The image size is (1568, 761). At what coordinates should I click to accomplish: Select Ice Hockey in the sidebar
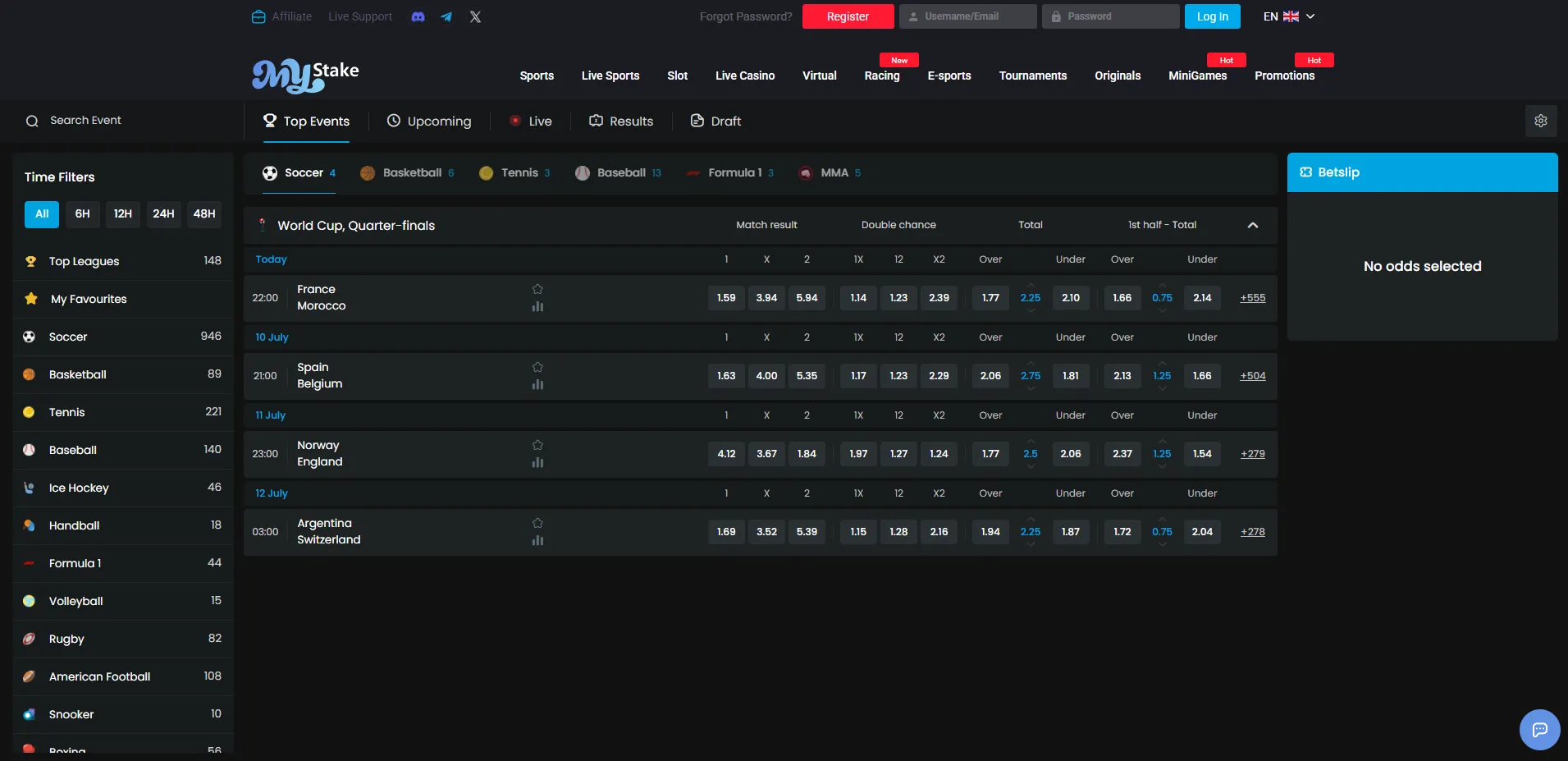(123, 488)
